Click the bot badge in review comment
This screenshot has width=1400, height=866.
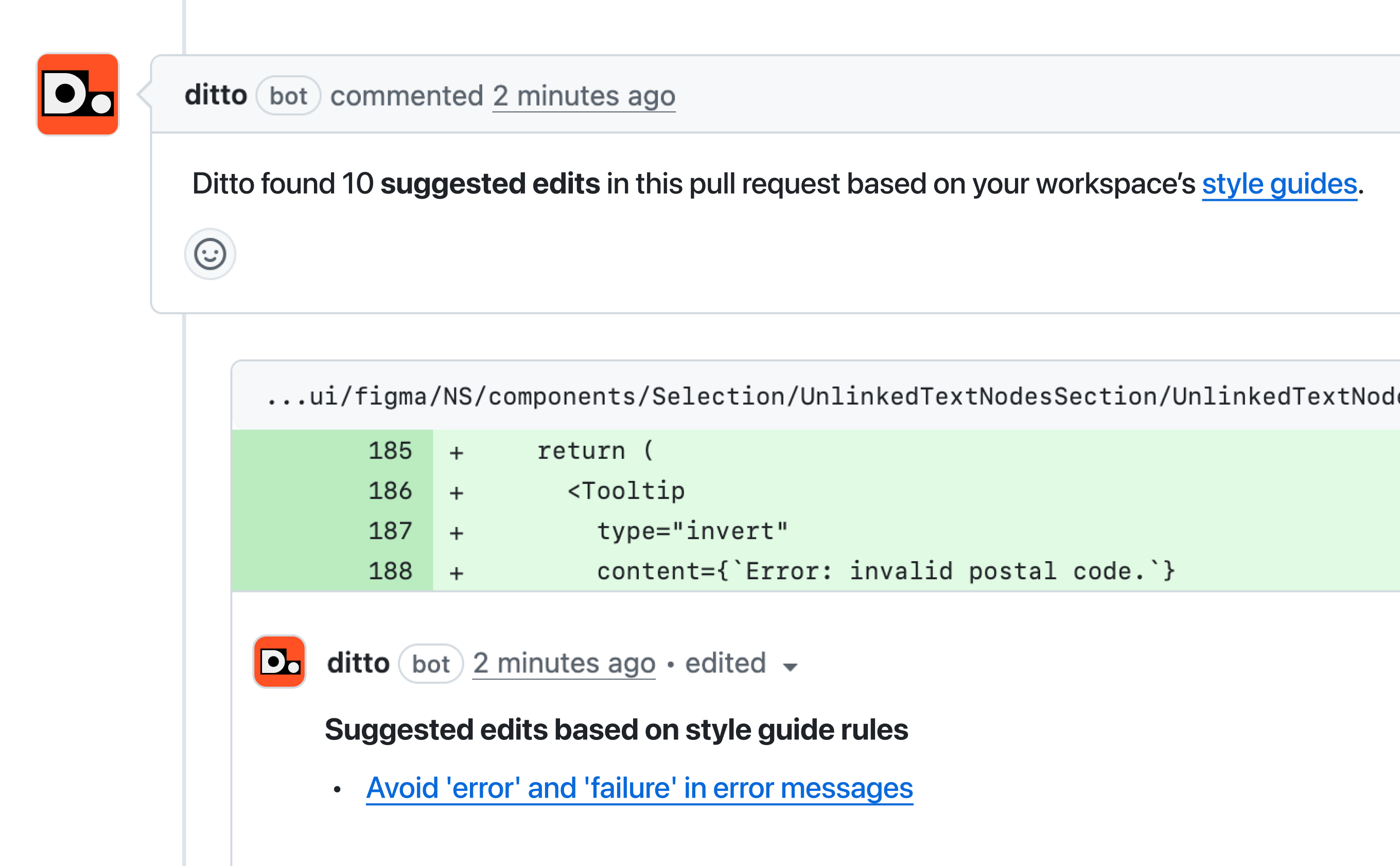coord(431,664)
